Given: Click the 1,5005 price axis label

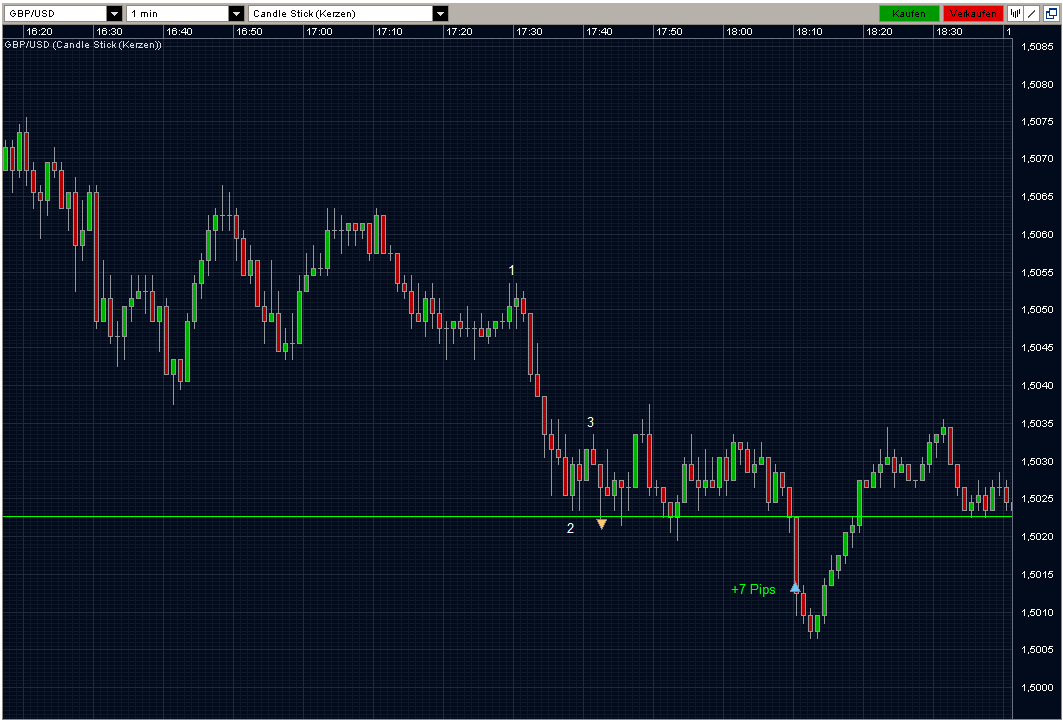Looking at the screenshot, I should point(1037,650).
